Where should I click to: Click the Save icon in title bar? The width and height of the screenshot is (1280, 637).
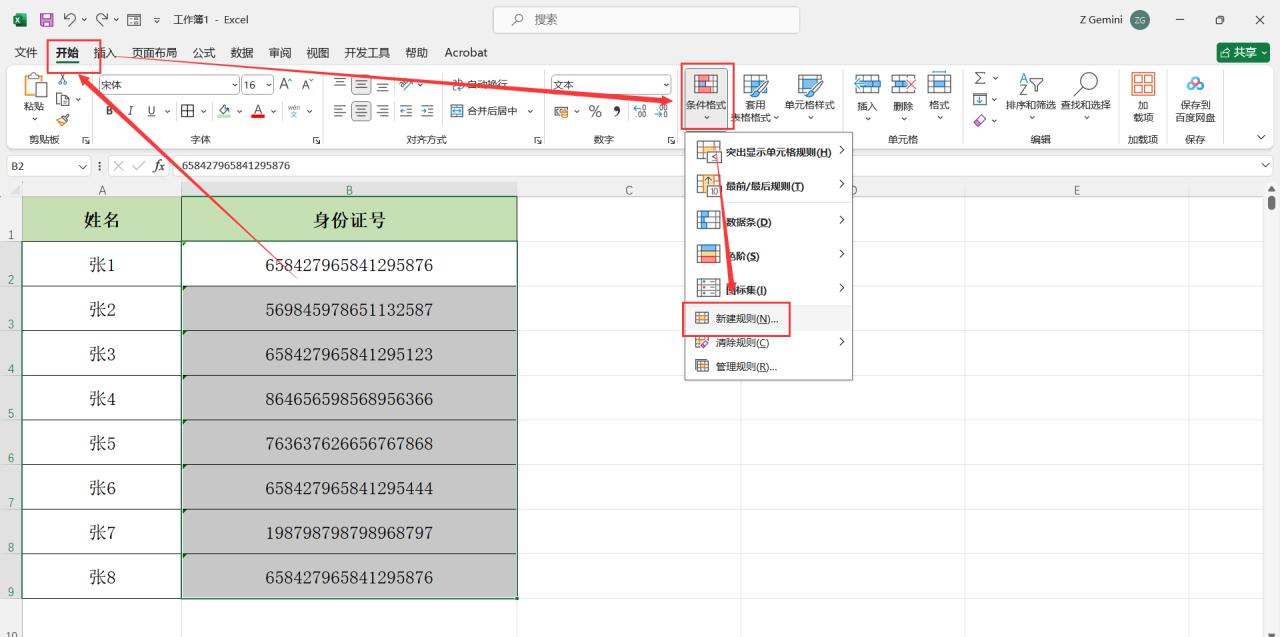[46, 20]
